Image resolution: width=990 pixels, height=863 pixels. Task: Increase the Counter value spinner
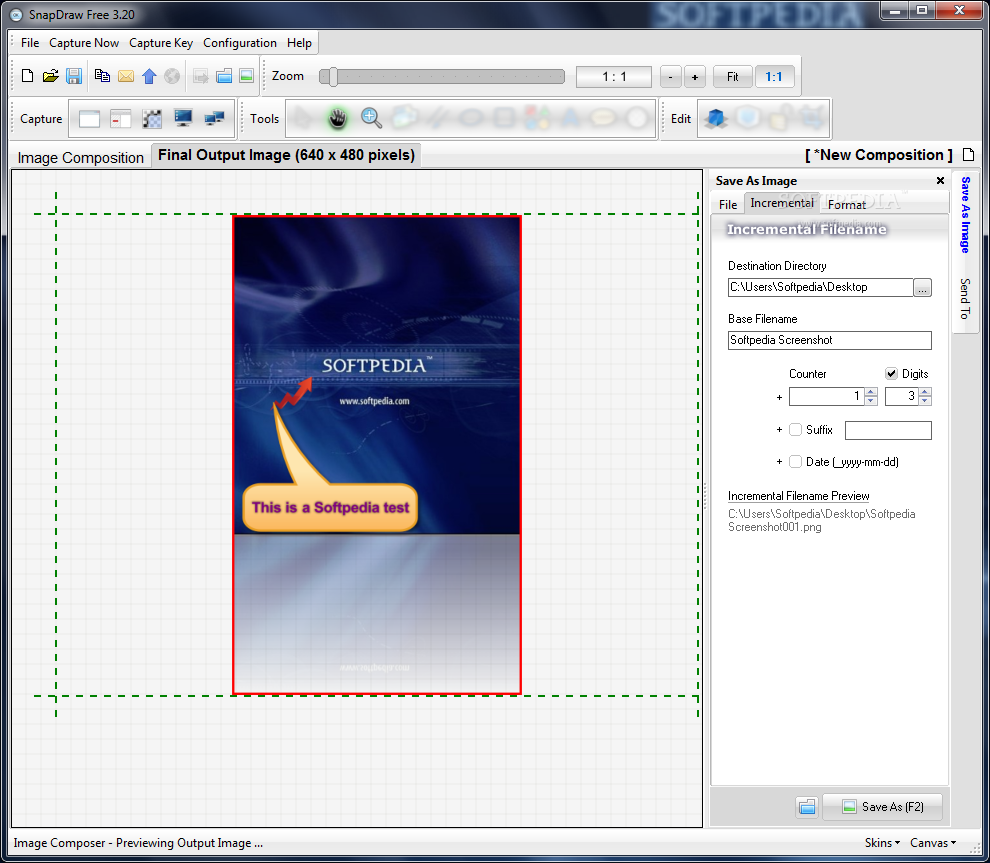871,392
